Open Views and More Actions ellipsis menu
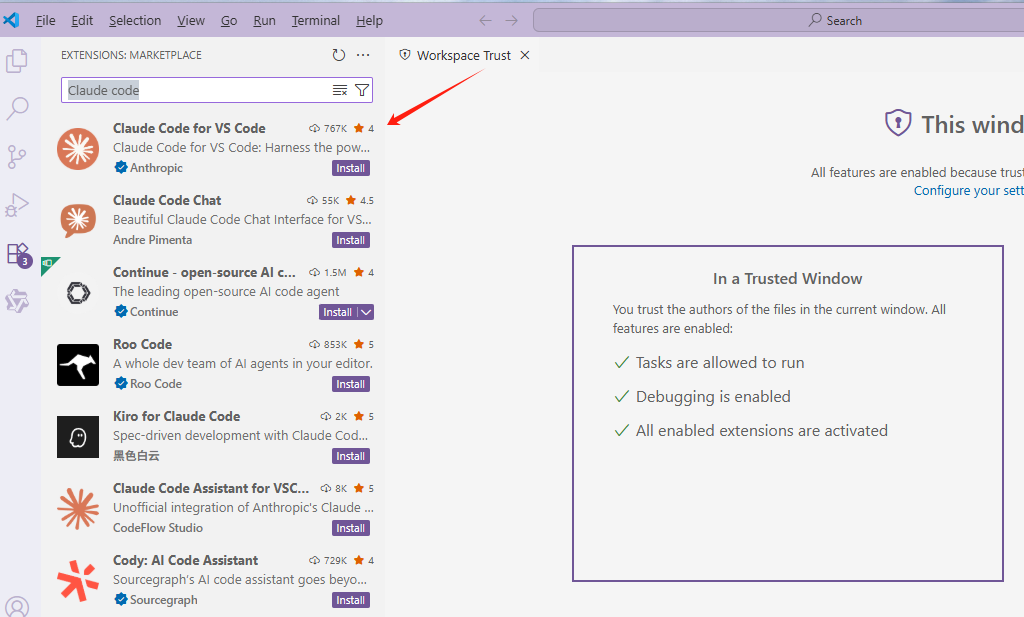 coord(363,55)
